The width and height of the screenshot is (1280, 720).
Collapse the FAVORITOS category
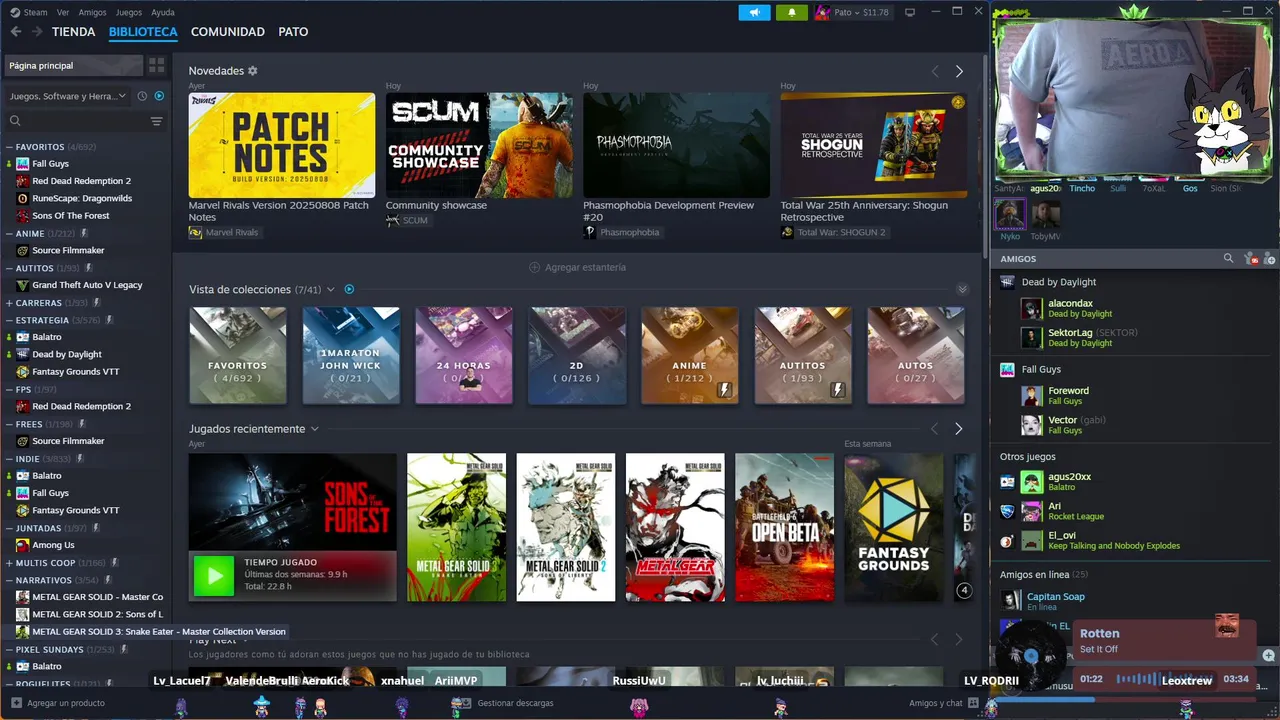(9, 147)
